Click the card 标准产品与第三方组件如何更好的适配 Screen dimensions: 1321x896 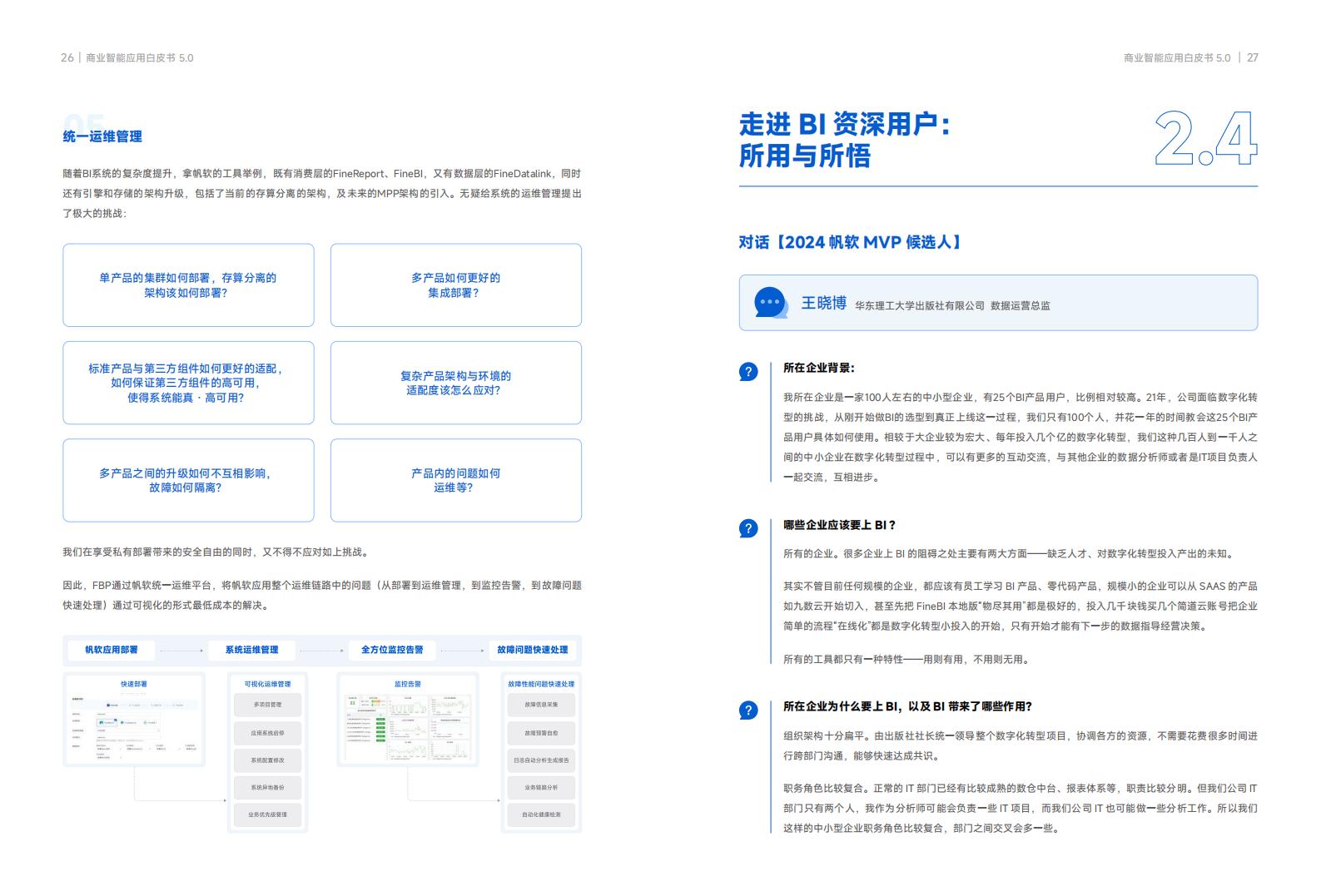coord(188,383)
